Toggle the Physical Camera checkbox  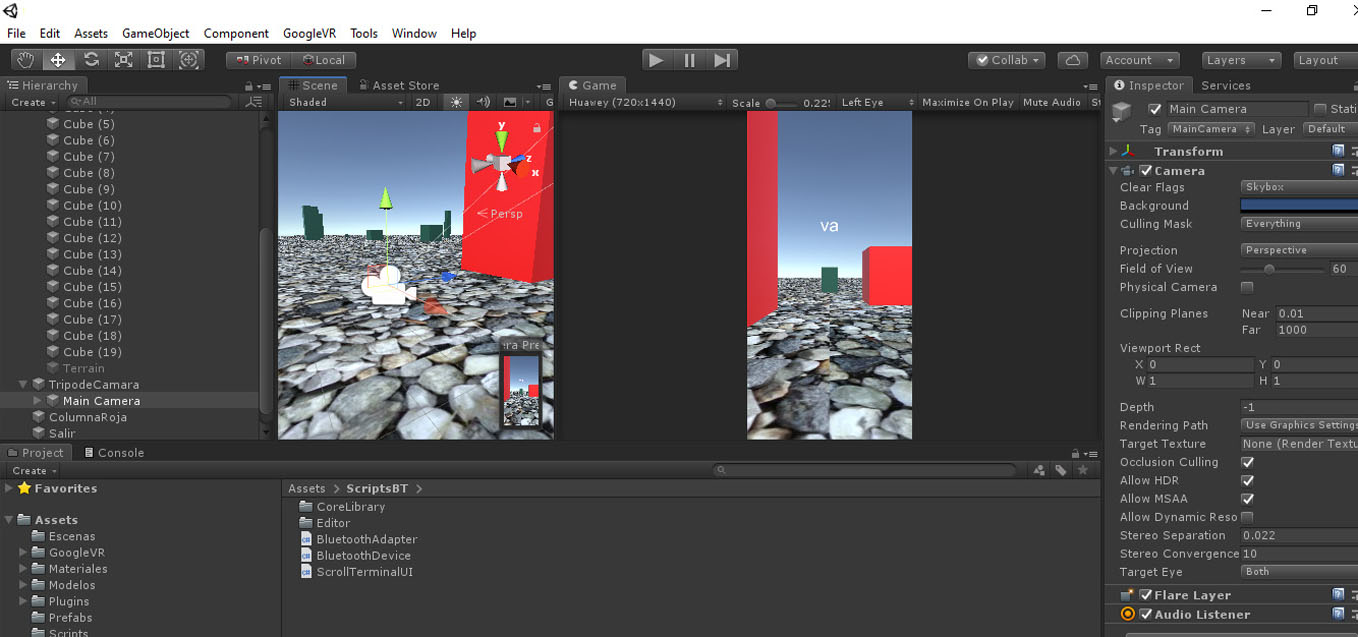pos(1247,288)
